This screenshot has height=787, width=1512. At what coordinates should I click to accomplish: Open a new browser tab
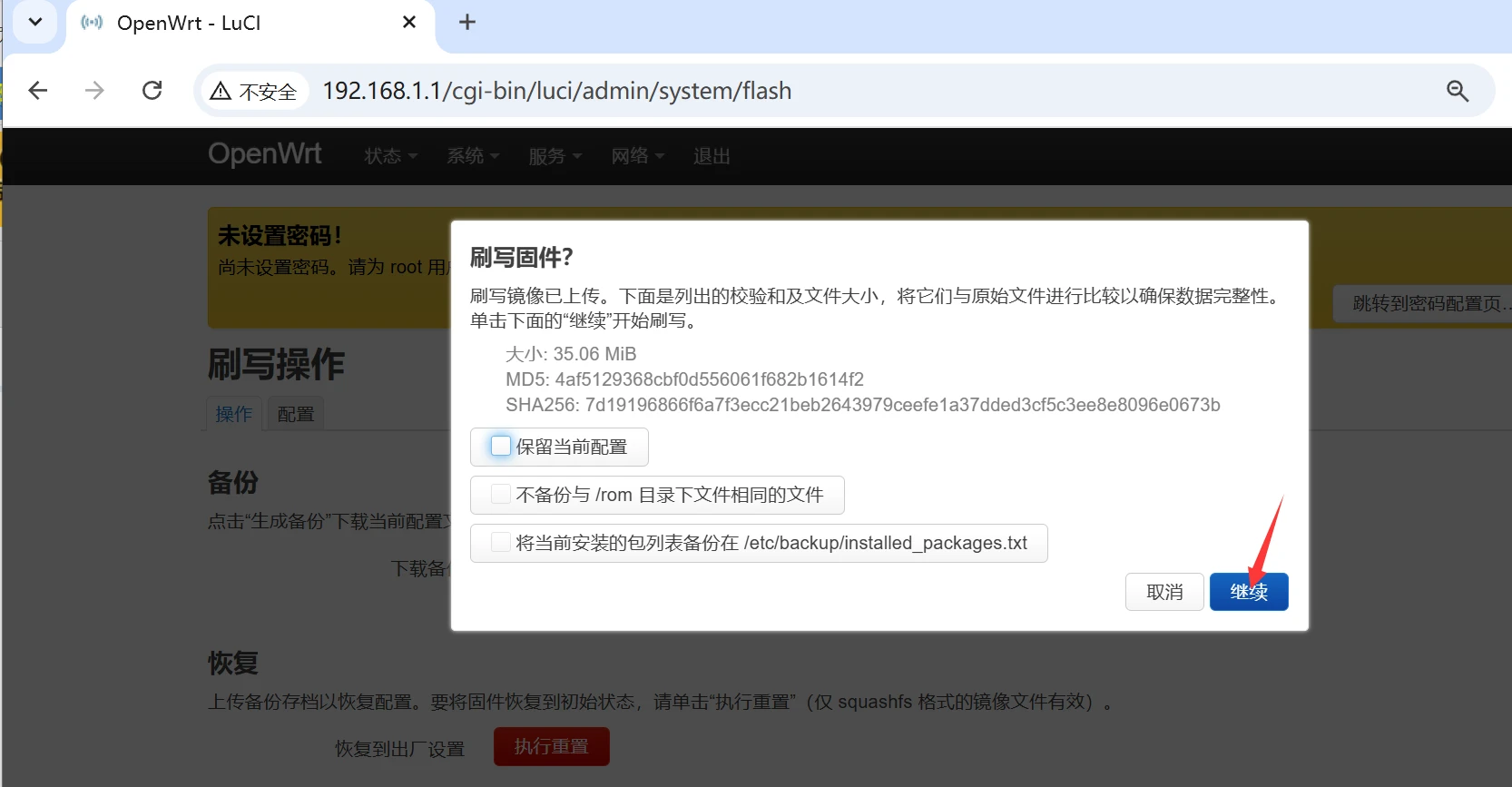[x=467, y=23]
